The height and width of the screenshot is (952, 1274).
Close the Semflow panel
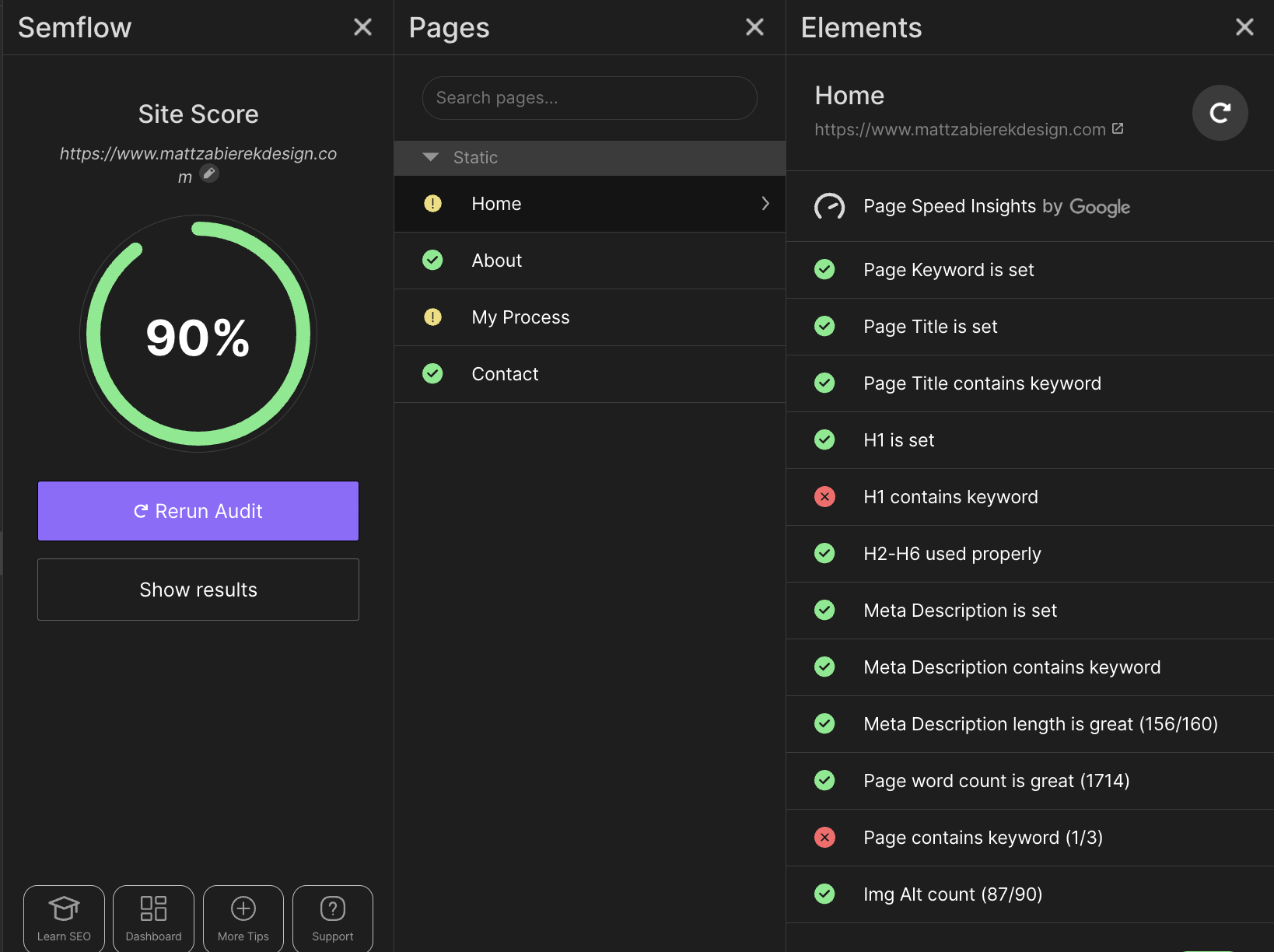(x=362, y=27)
